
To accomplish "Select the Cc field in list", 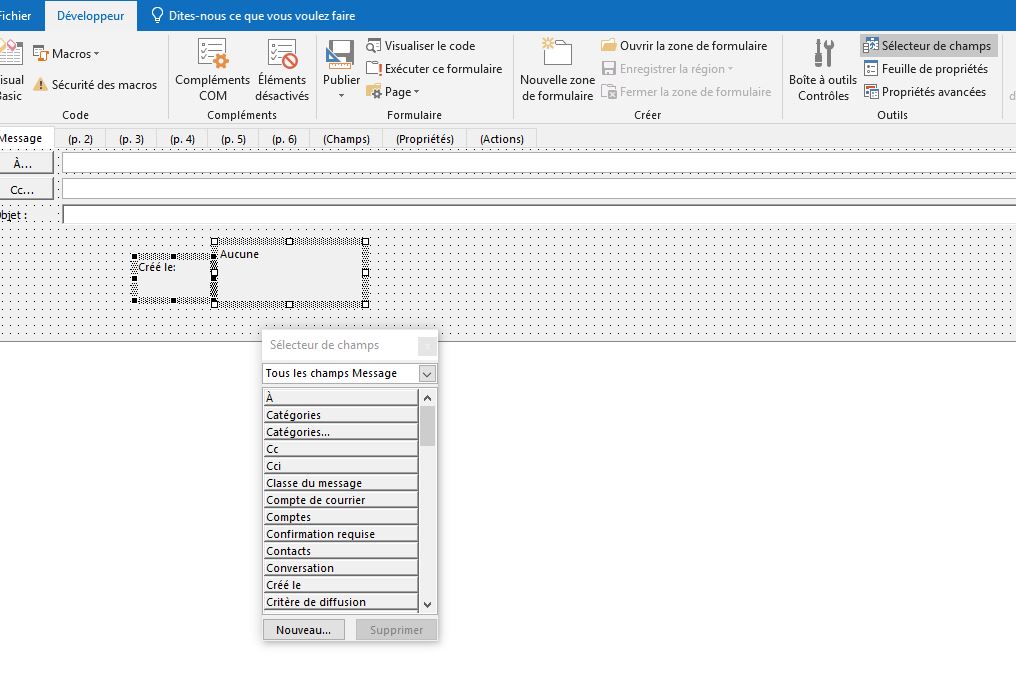I will pos(341,448).
